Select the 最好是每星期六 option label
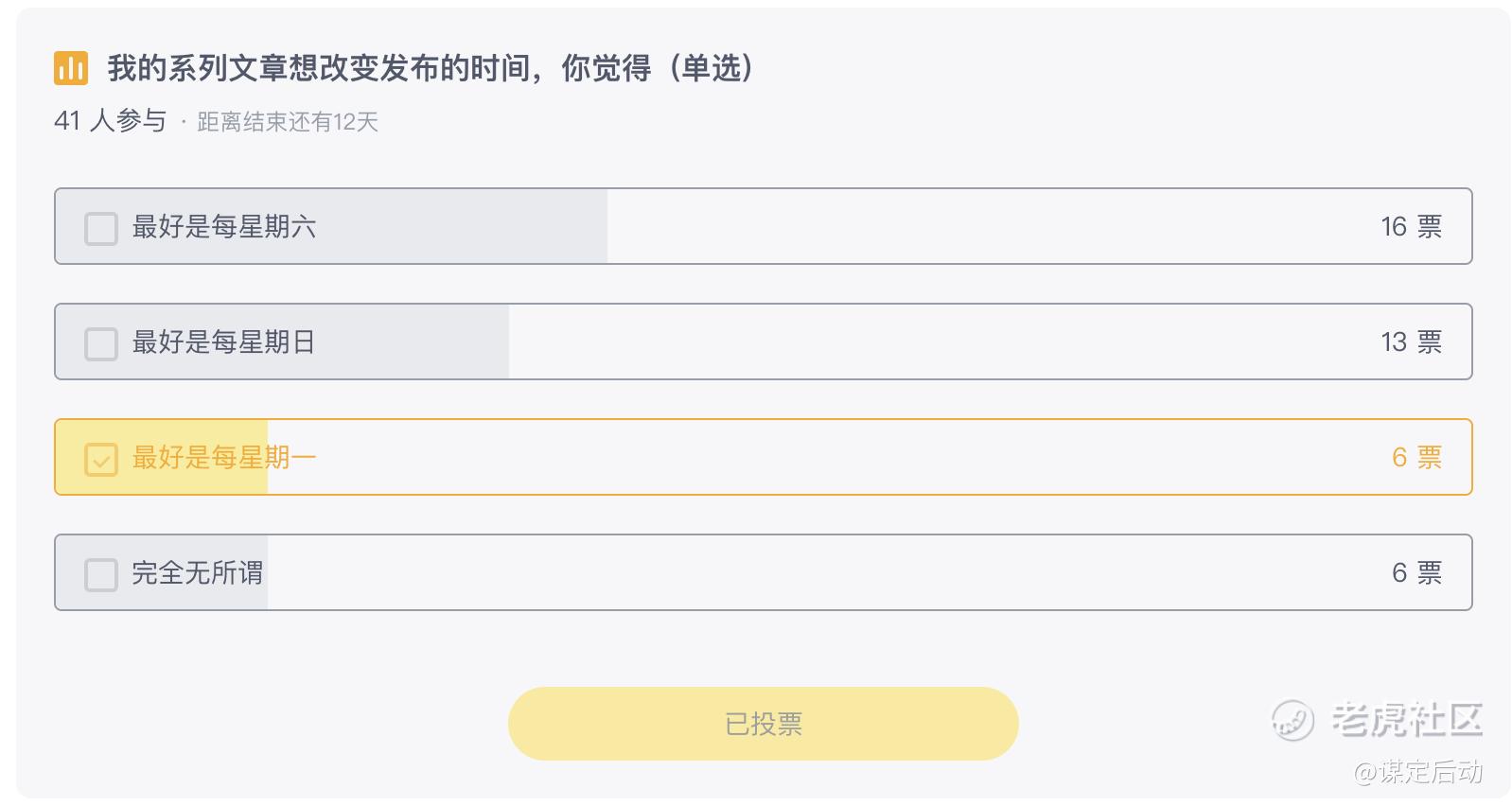1512x806 pixels. click(x=224, y=227)
